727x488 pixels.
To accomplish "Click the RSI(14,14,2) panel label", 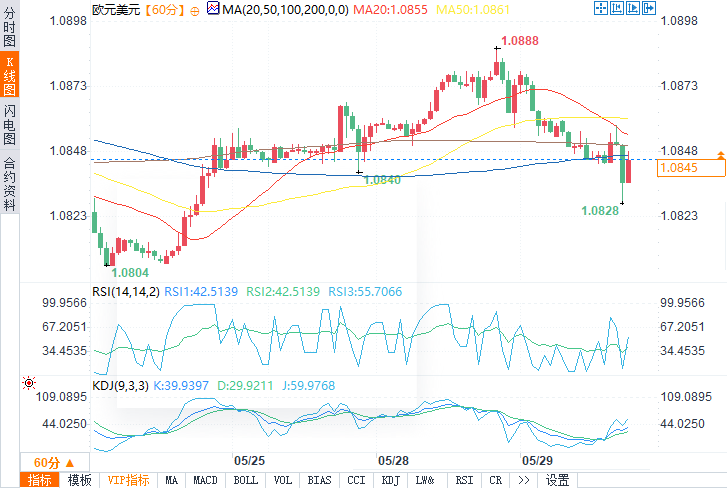I will click(x=126, y=292).
